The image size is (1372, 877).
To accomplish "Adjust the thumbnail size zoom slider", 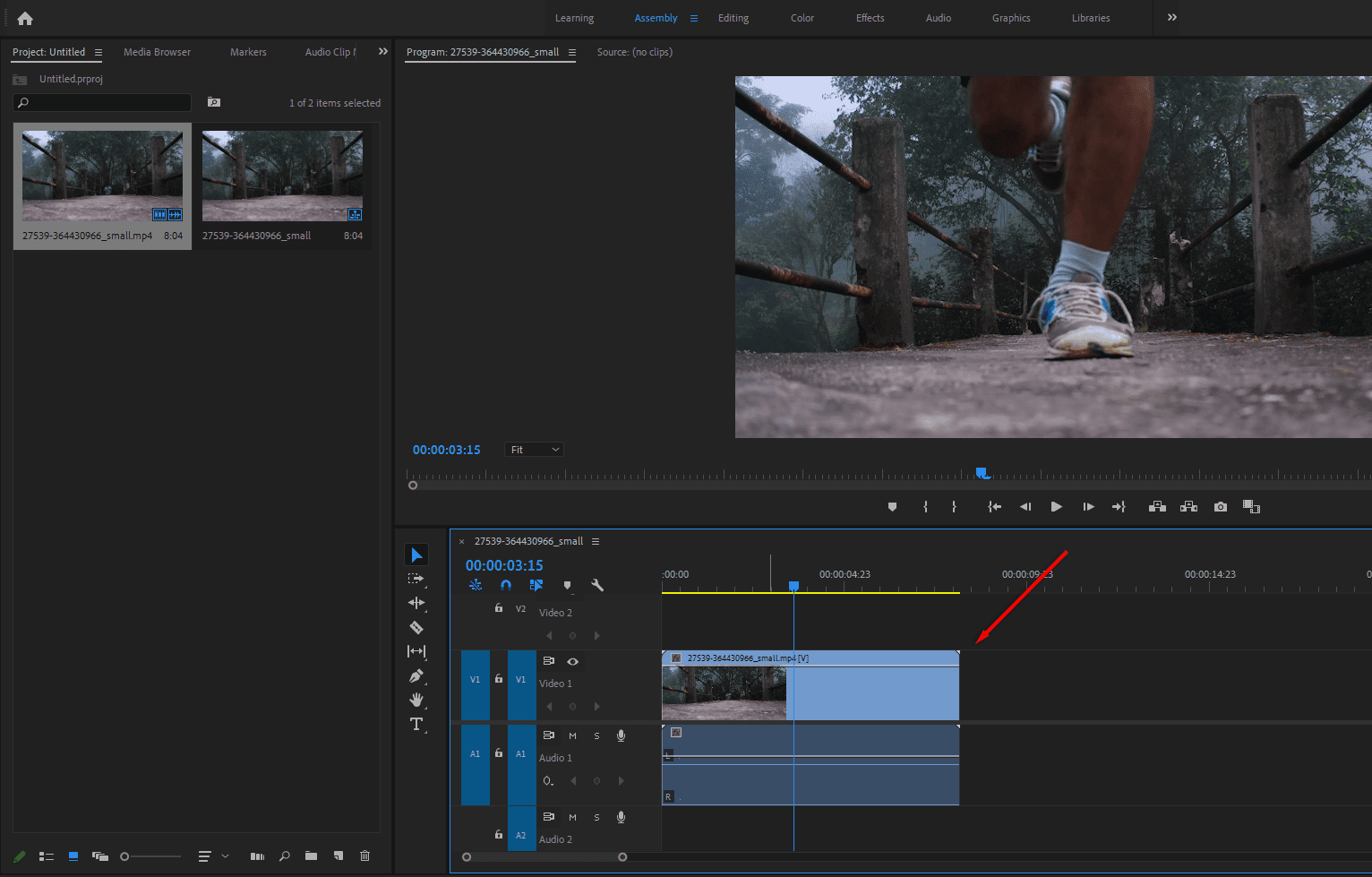I will [124, 856].
